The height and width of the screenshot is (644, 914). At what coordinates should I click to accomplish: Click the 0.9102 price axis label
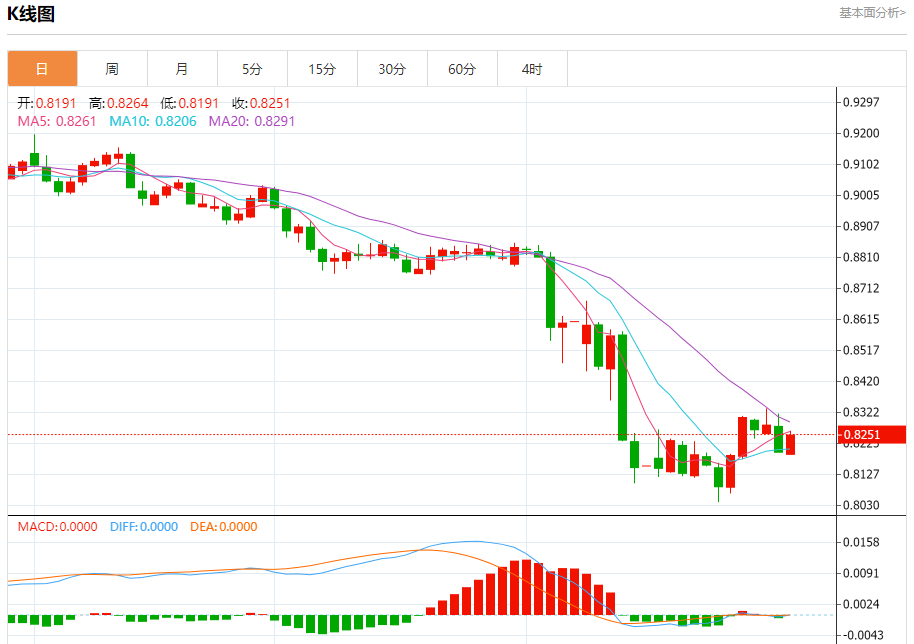[x=861, y=164]
